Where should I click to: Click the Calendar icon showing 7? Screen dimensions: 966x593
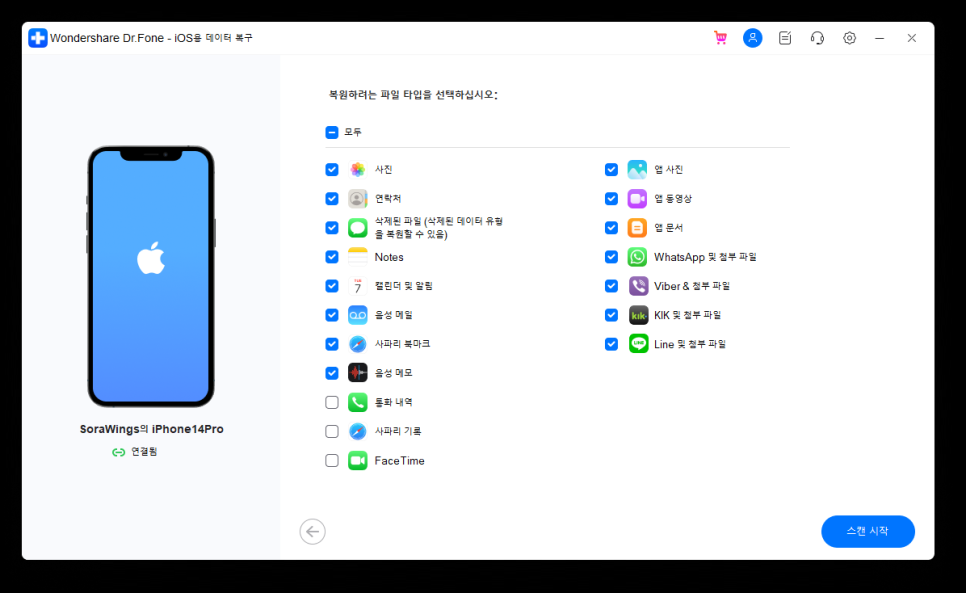(357, 286)
